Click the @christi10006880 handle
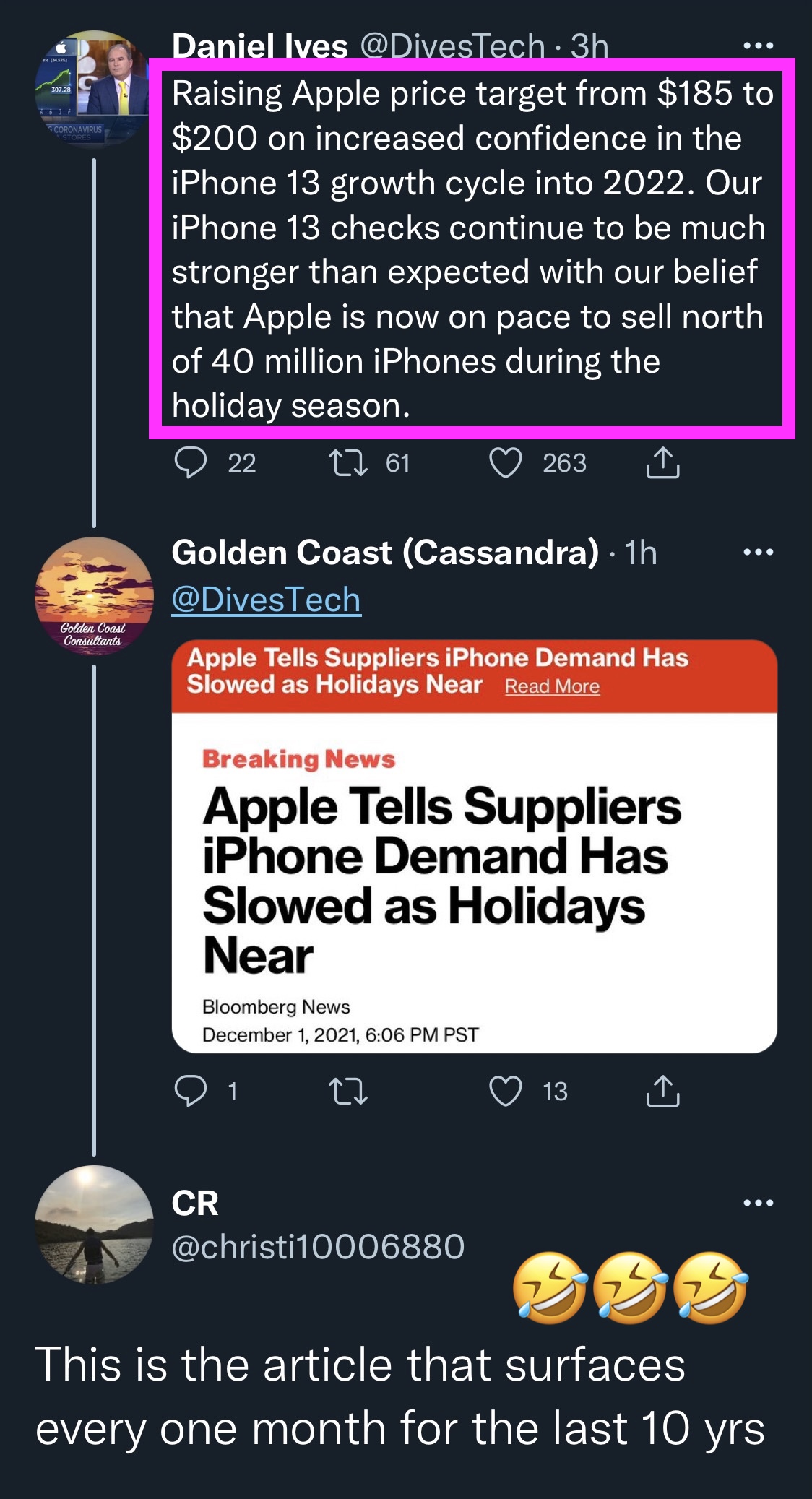The height and width of the screenshot is (1499, 812). pyautogui.click(x=318, y=1247)
